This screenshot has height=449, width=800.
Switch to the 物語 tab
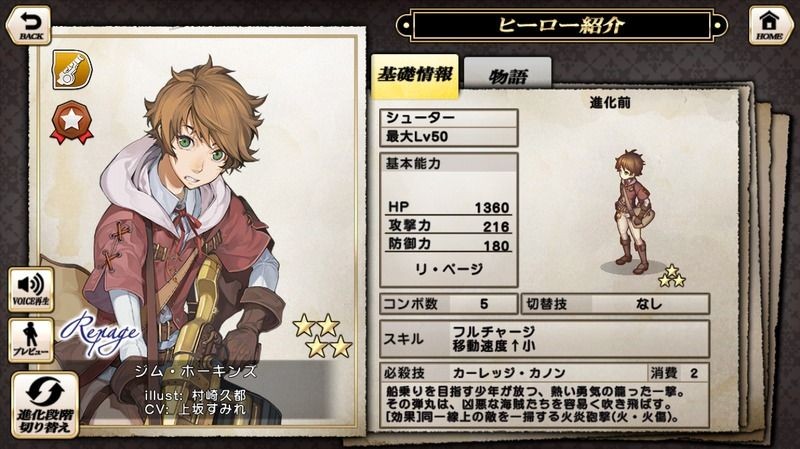(508, 74)
